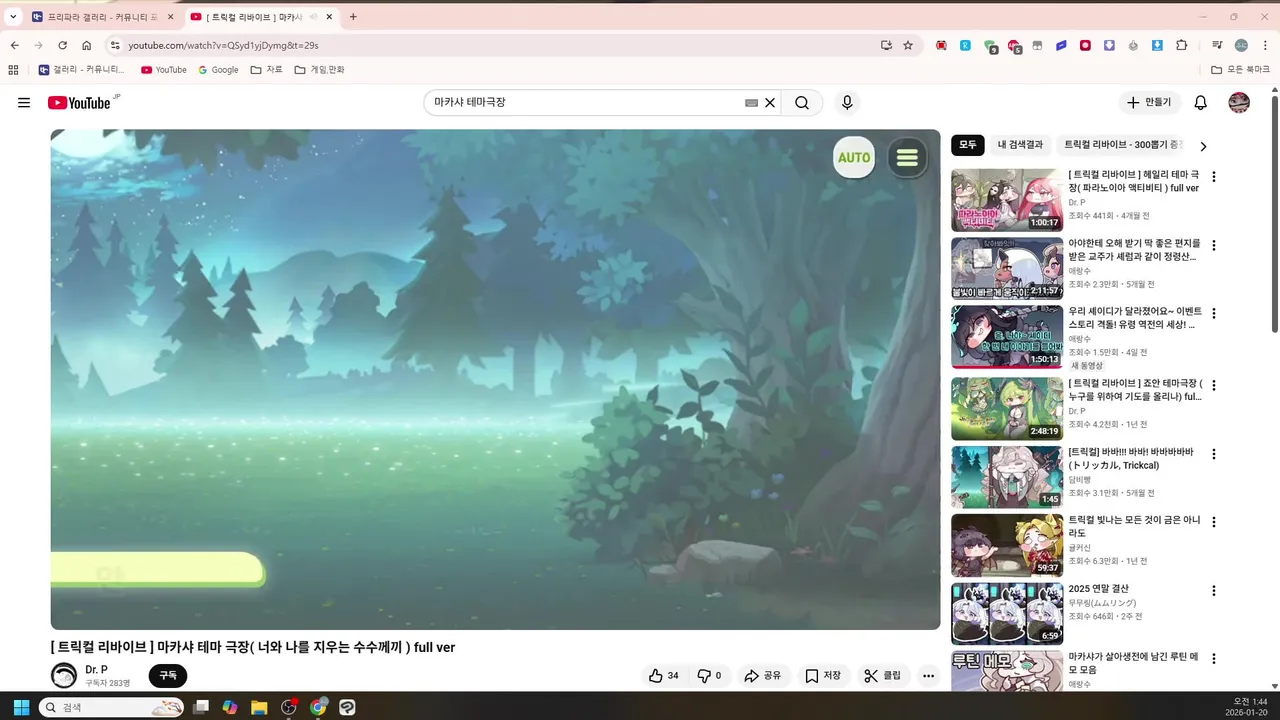Viewport: 1280px width, 720px height.
Task: Reload the current page
Action: coord(62,45)
